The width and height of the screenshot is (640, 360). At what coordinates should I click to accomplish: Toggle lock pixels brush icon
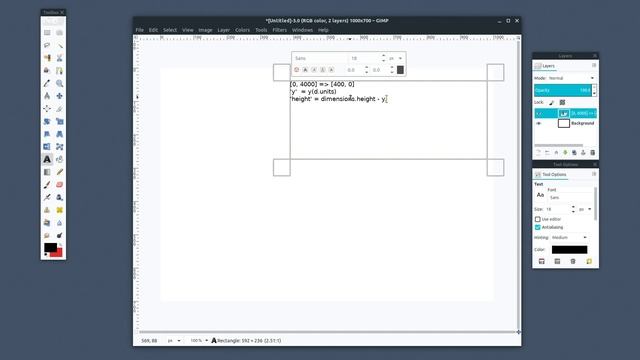pyautogui.click(x=551, y=102)
